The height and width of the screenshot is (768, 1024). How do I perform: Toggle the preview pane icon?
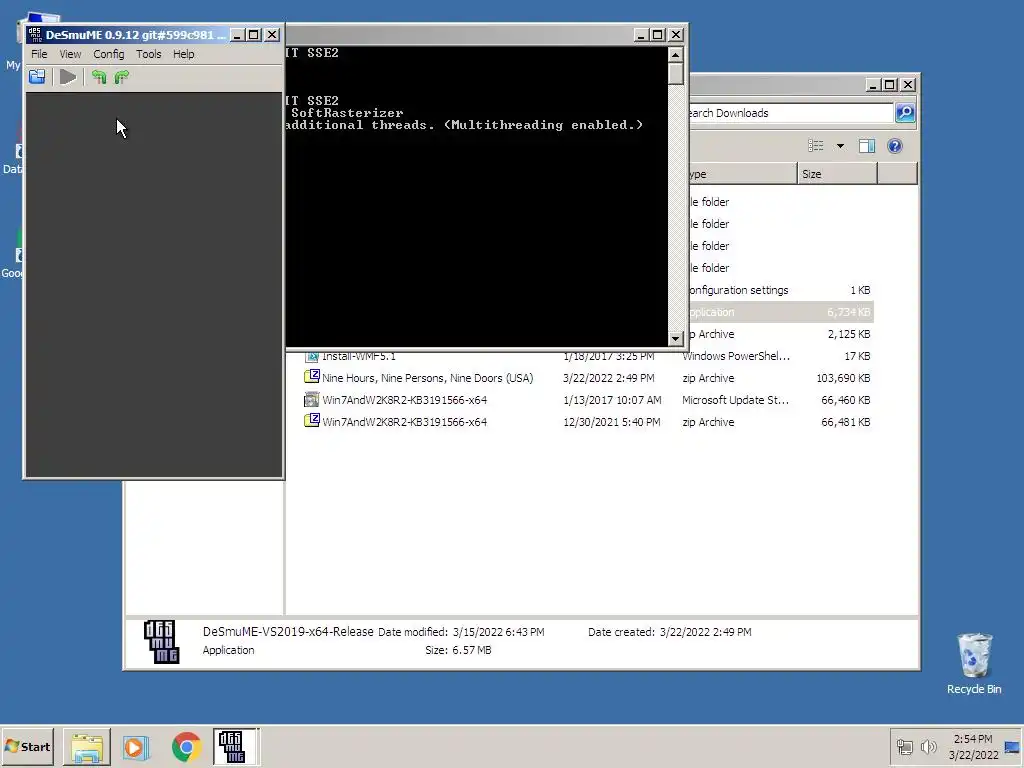click(x=867, y=146)
